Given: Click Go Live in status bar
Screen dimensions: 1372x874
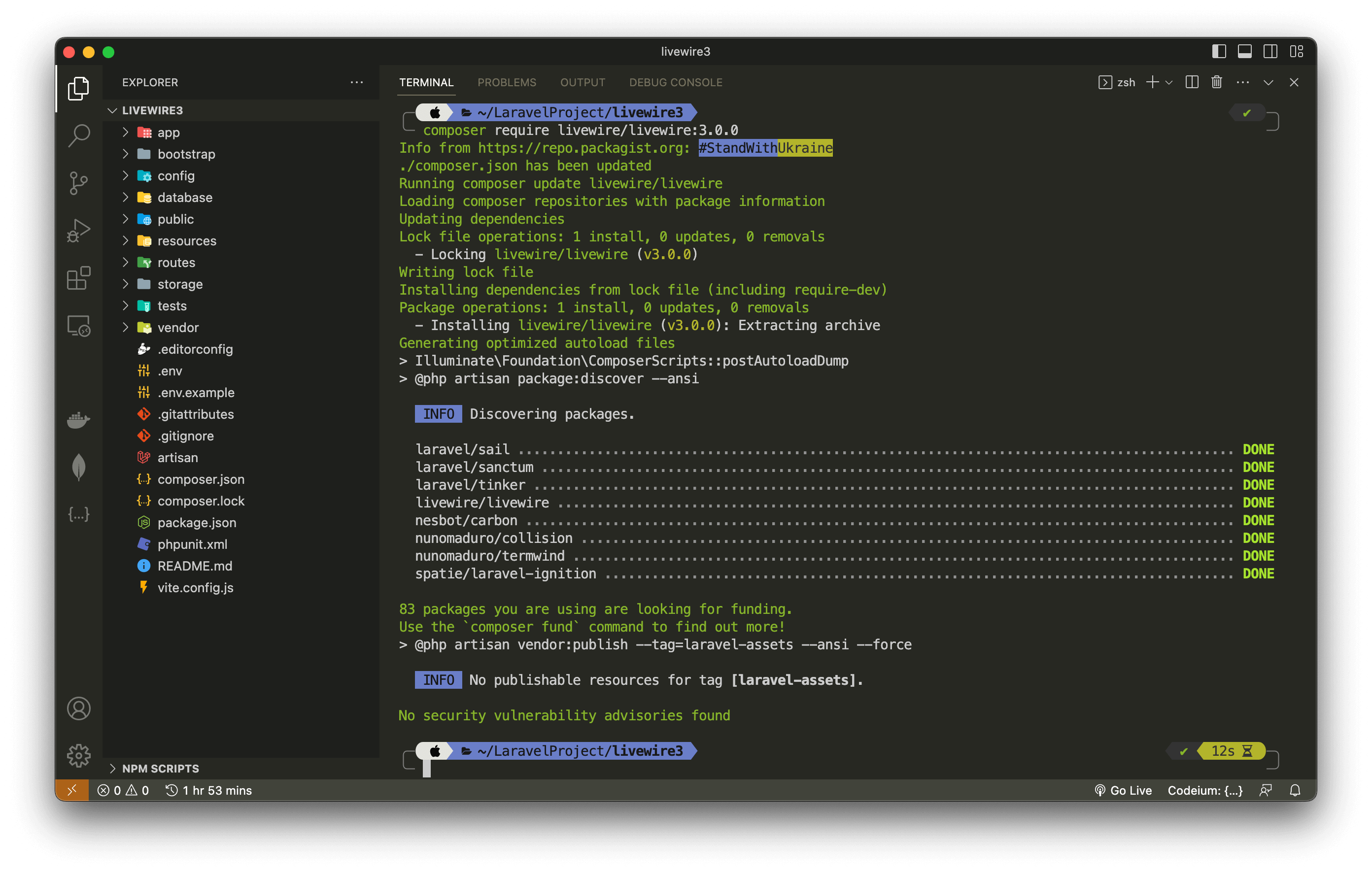Looking at the screenshot, I should click(1123, 790).
